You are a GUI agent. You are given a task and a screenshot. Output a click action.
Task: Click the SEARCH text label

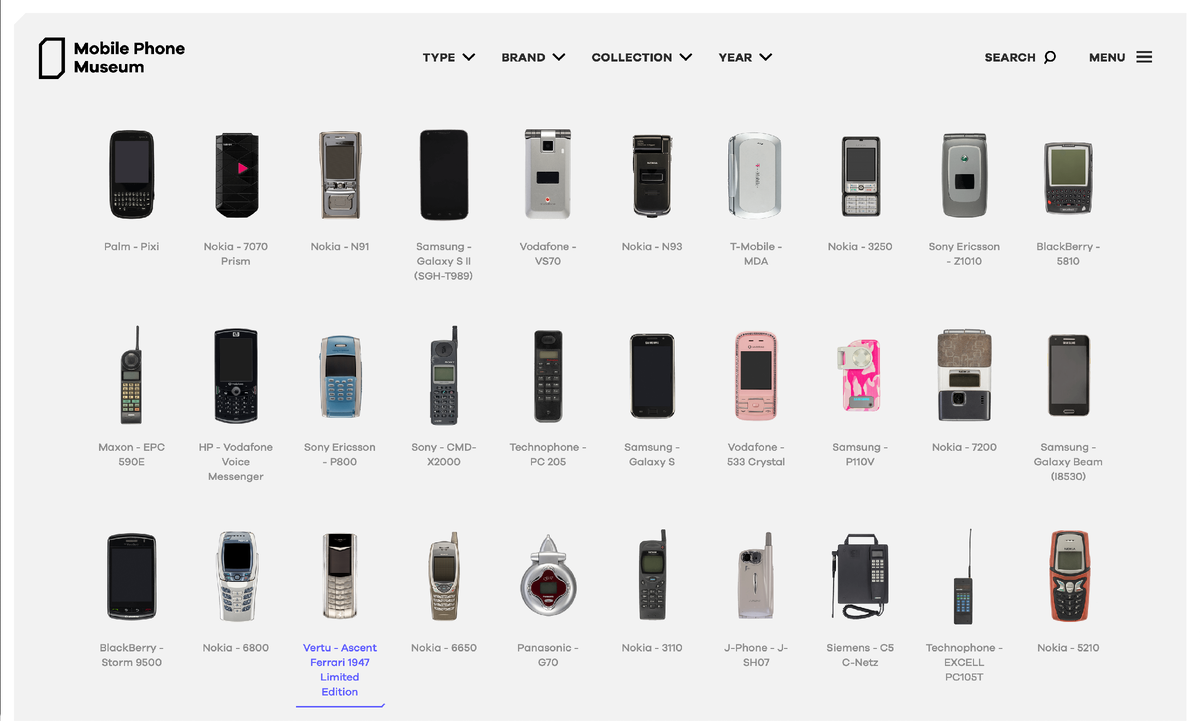tap(1010, 57)
